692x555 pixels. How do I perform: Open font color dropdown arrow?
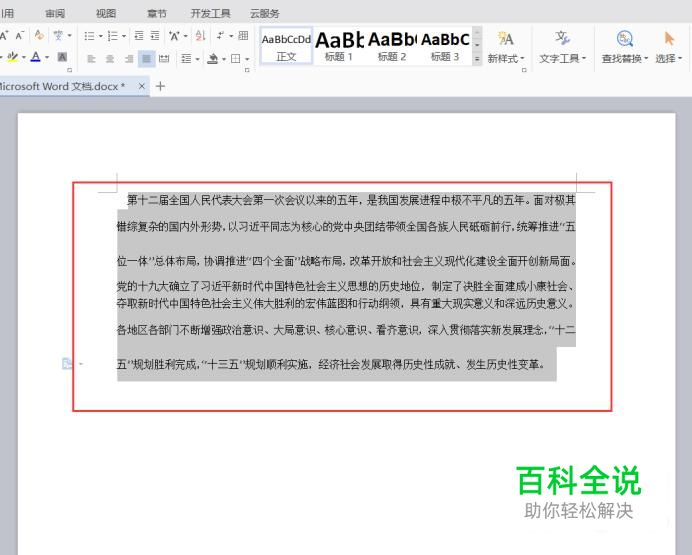(47, 57)
